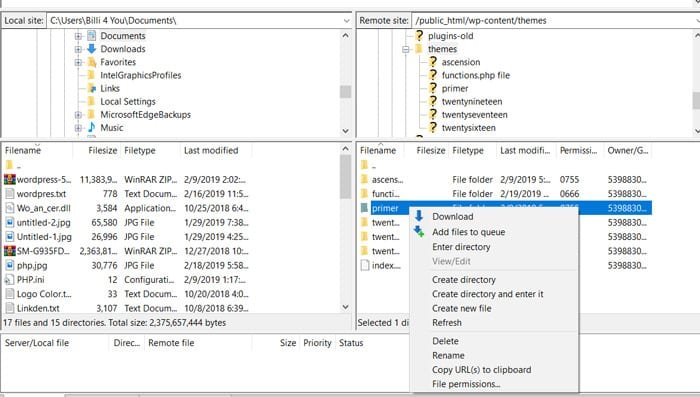Select untitled-2.jpg file icon

pos(9,222)
